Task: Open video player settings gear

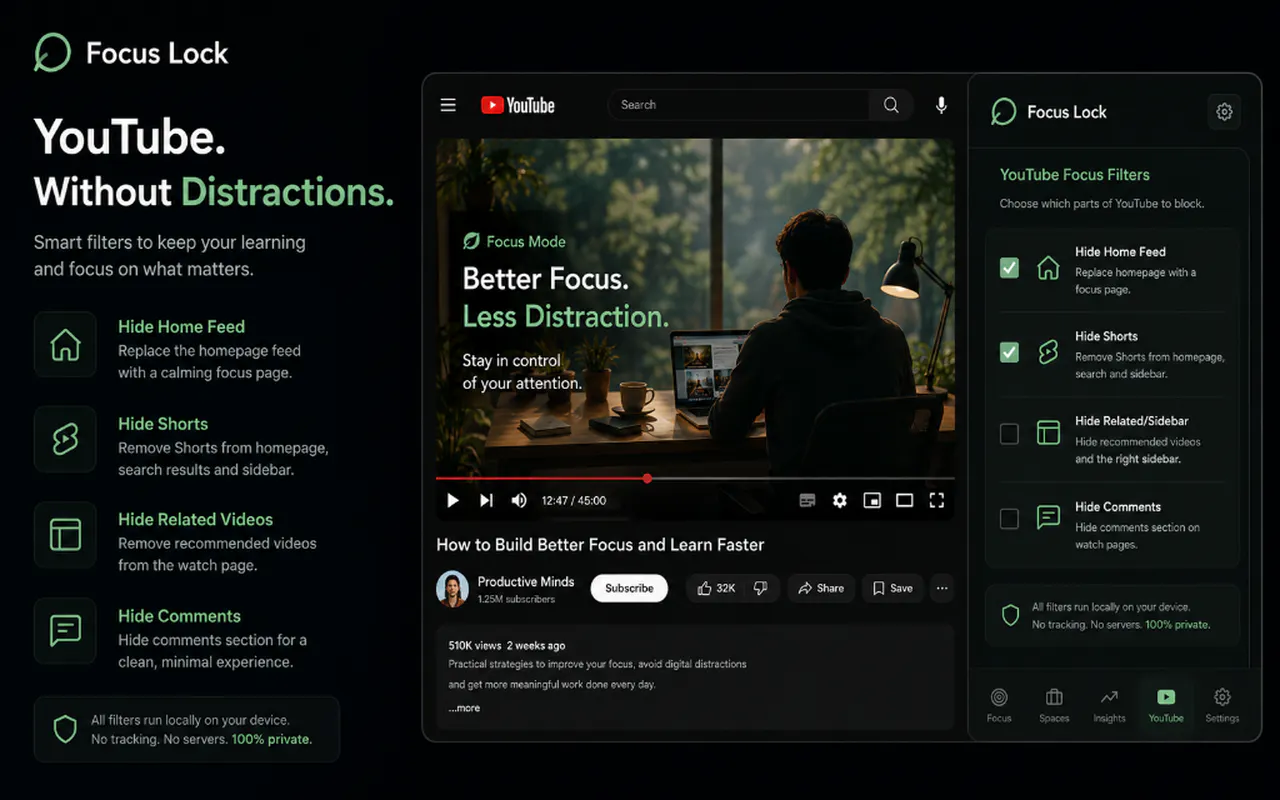Action: (x=840, y=500)
